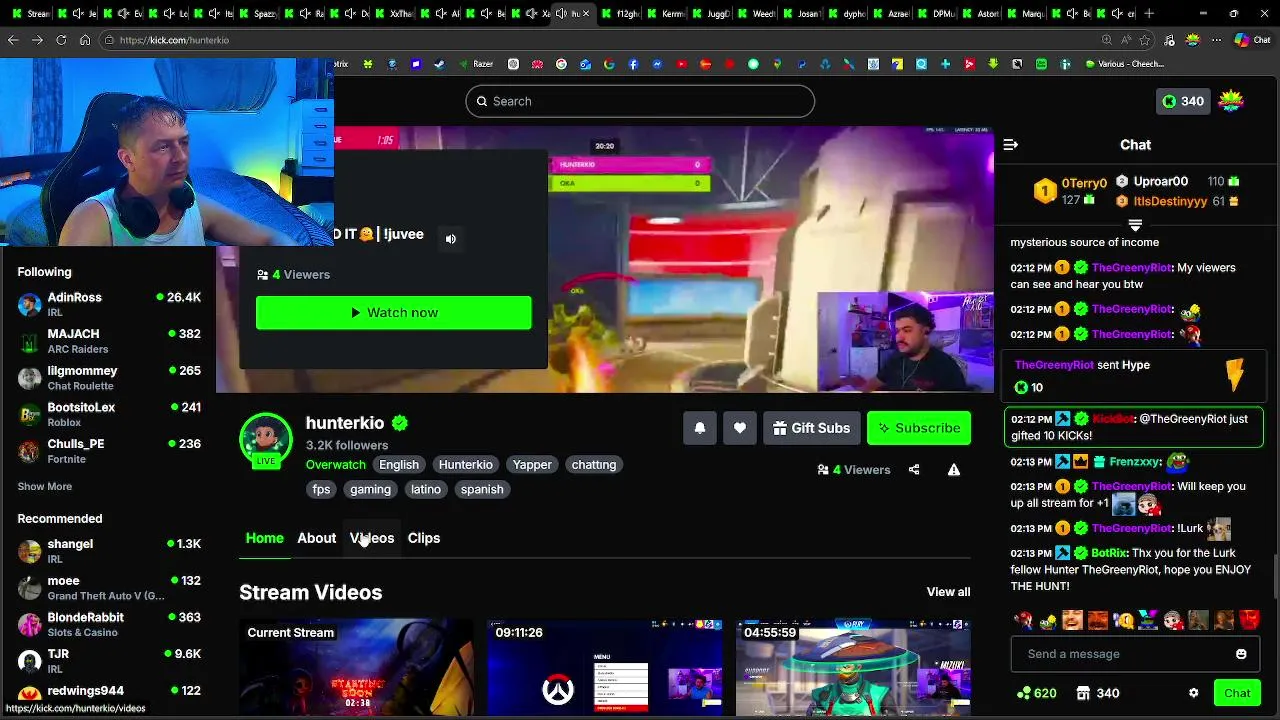Viewport: 1280px width, 720px height.
Task: Open AdinRoss in Following list
Action: click(109, 304)
